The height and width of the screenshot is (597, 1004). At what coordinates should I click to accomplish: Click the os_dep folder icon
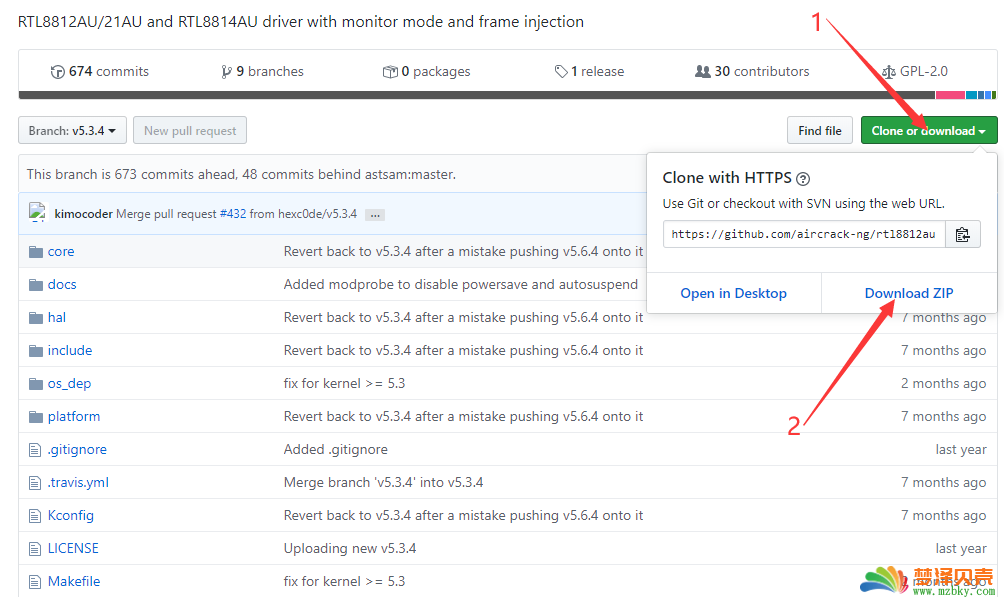point(36,384)
